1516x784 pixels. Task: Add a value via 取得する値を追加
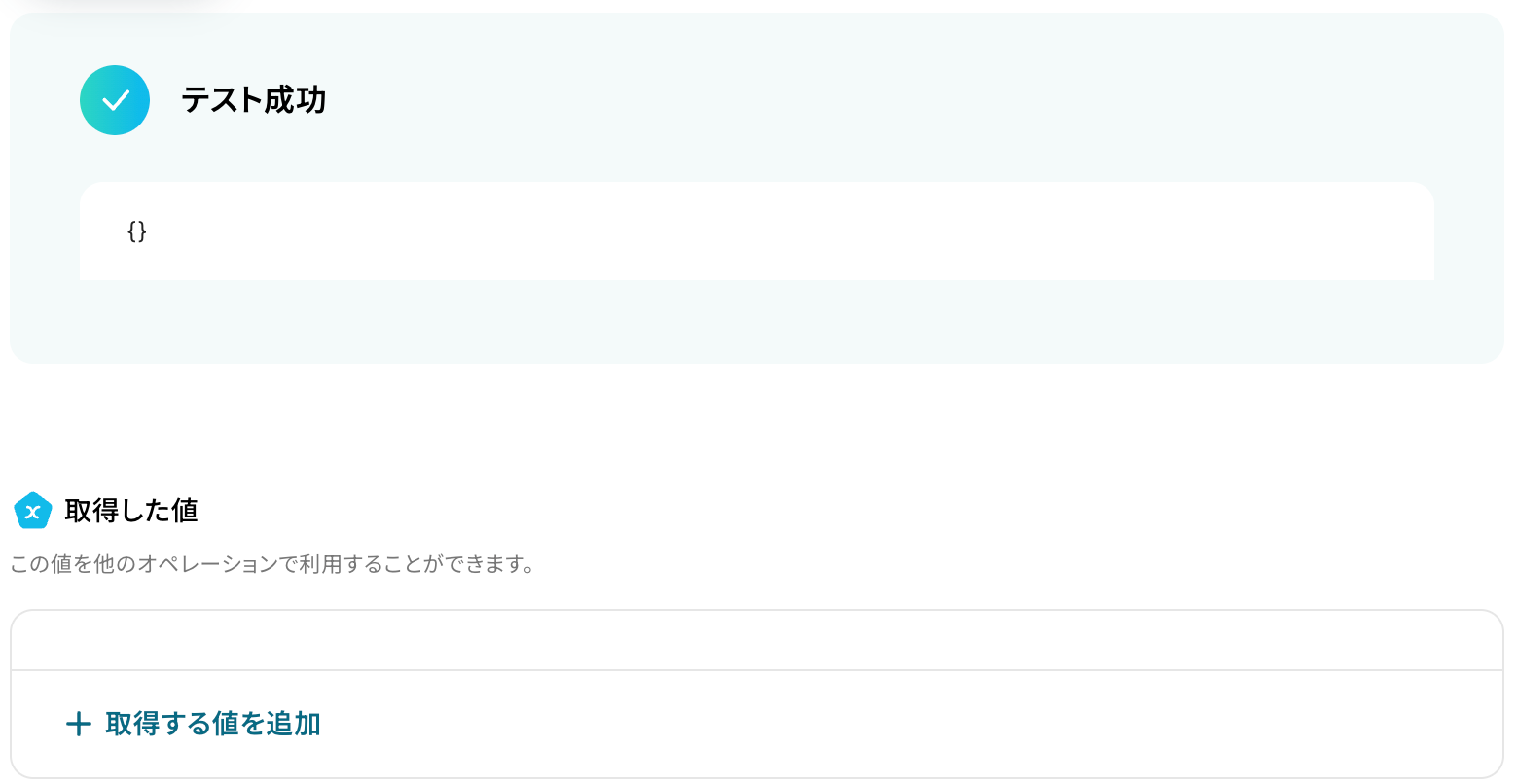(193, 724)
